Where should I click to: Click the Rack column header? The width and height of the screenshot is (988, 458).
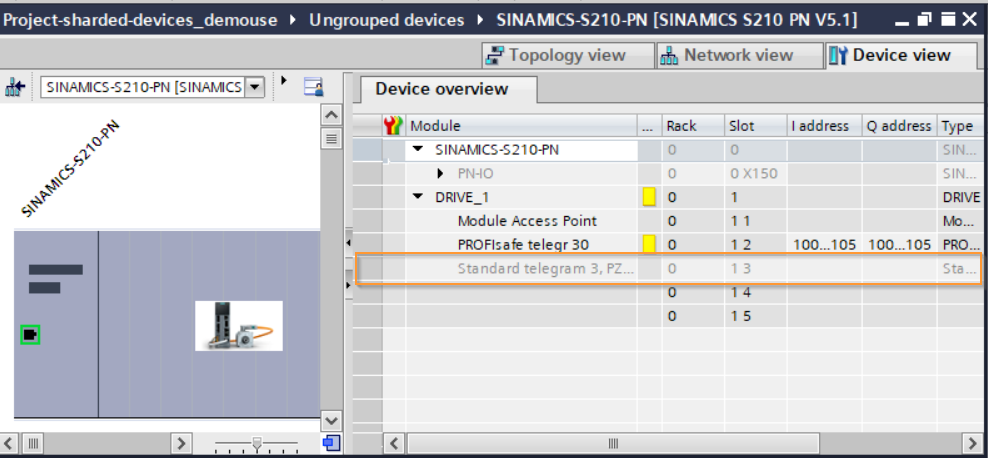[692, 126]
